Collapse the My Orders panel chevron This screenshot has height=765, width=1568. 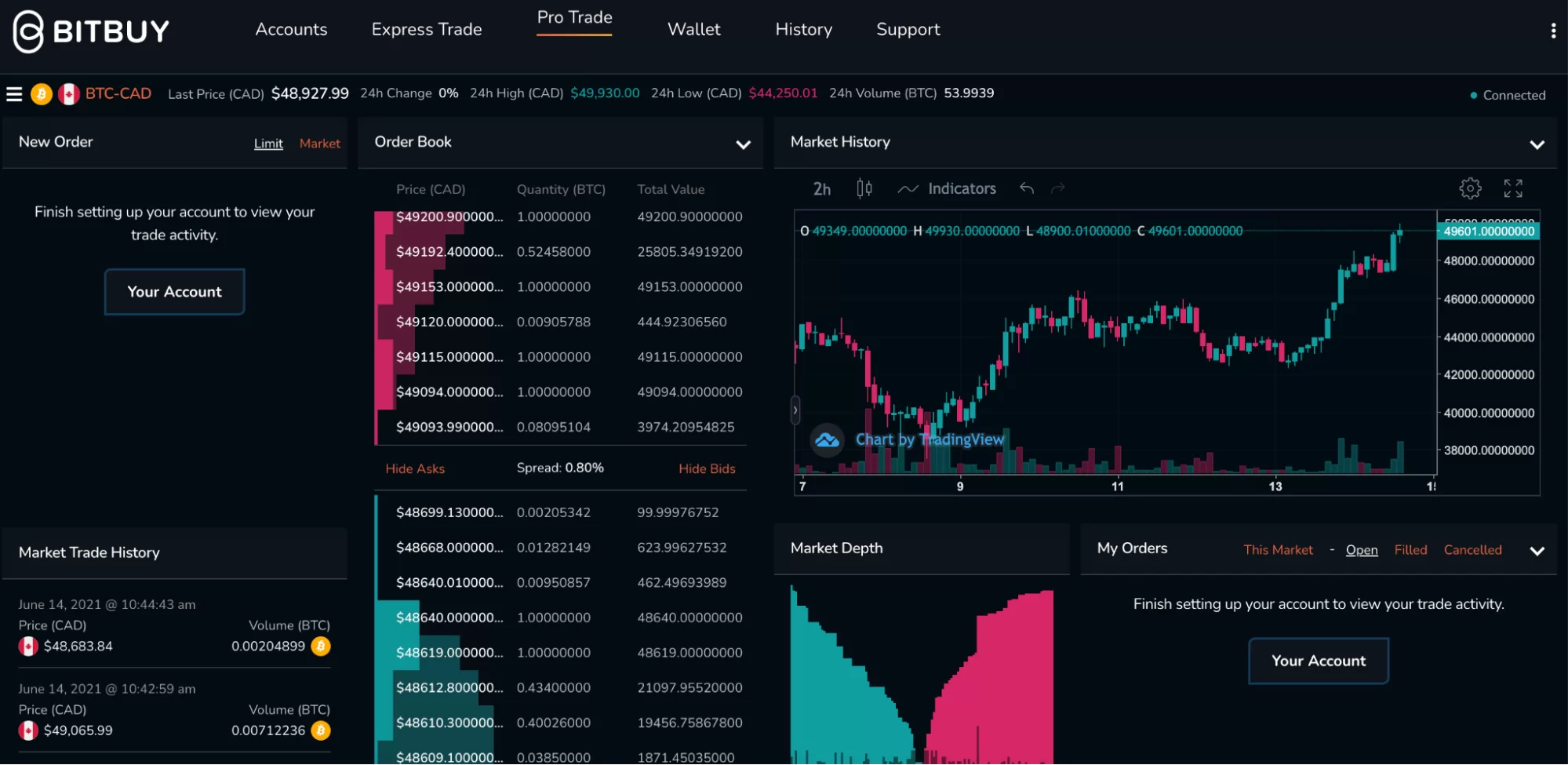point(1537,551)
